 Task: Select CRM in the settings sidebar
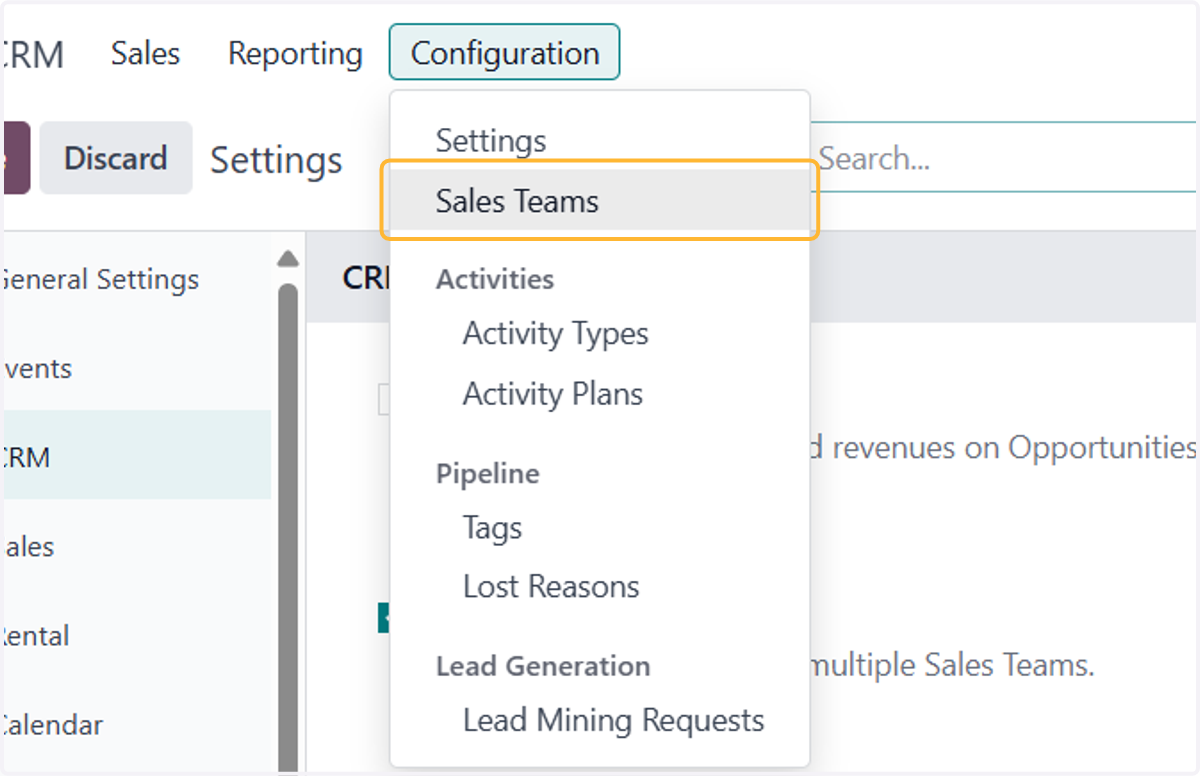pos(136,457)
